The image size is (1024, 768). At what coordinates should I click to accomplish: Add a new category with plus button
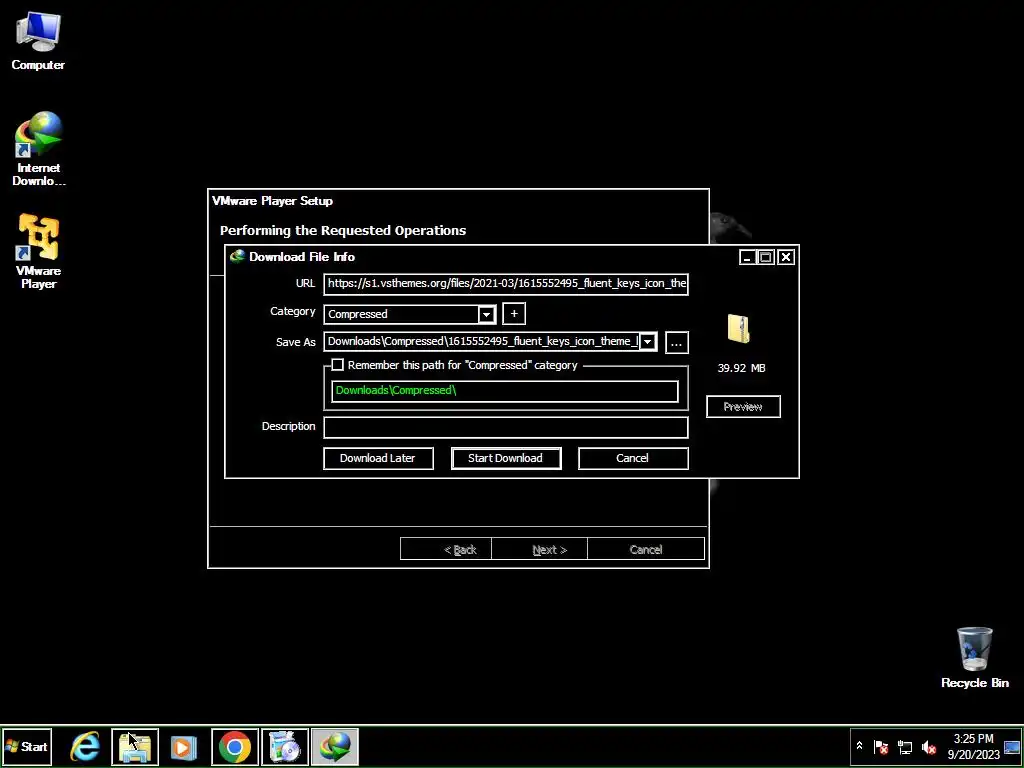click(x=514, y=314)
